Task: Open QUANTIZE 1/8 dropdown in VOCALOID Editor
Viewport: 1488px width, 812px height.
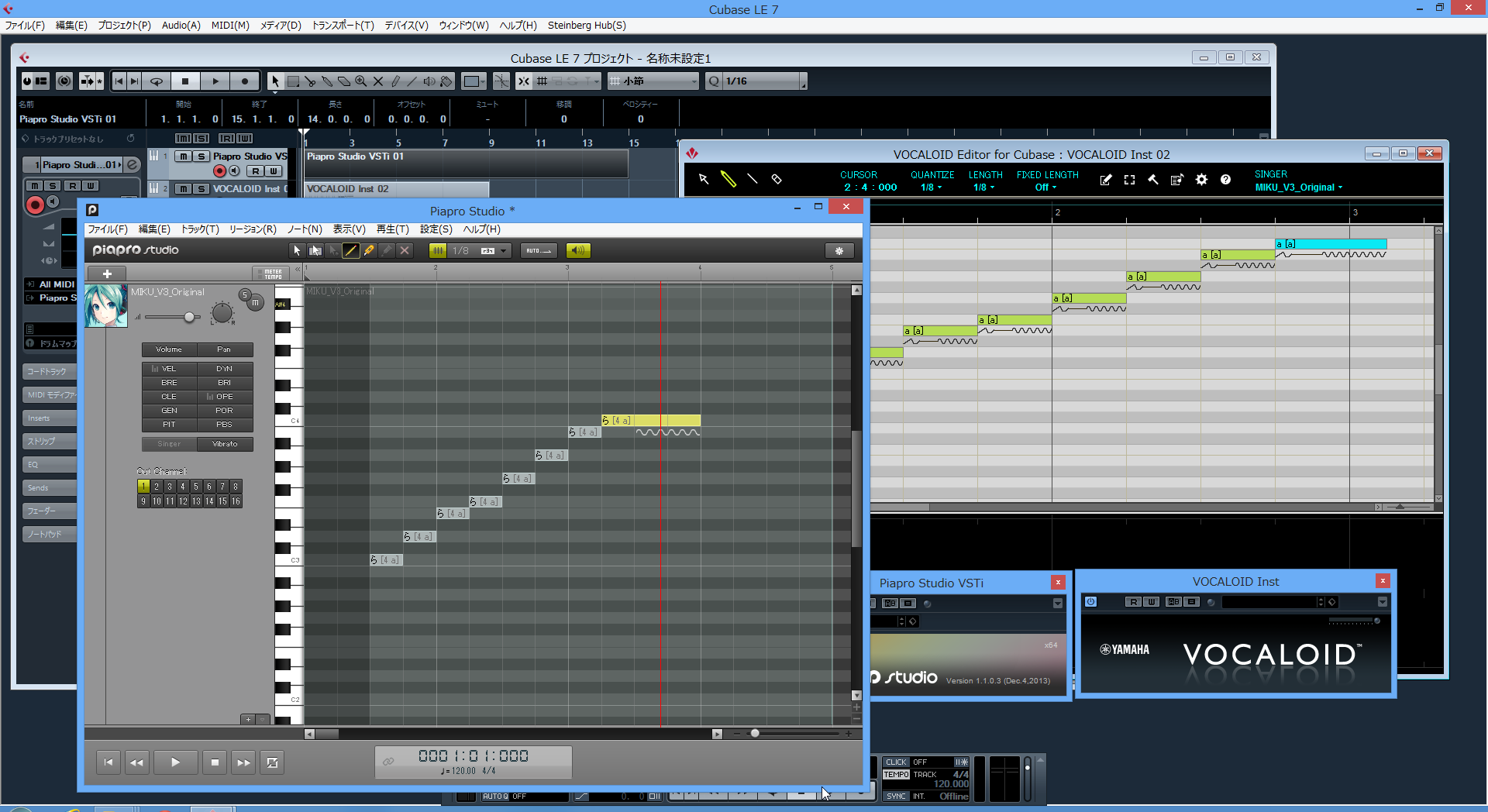Action: click(x=931, y=188)
